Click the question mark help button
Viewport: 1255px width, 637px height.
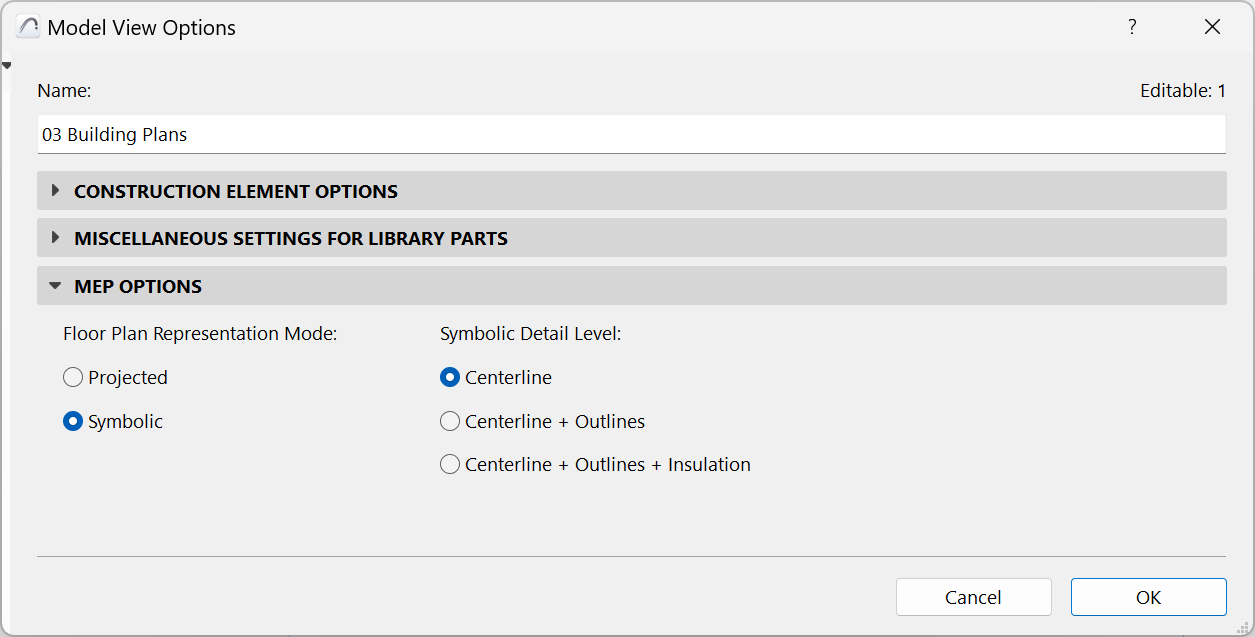coord(1132,28)
